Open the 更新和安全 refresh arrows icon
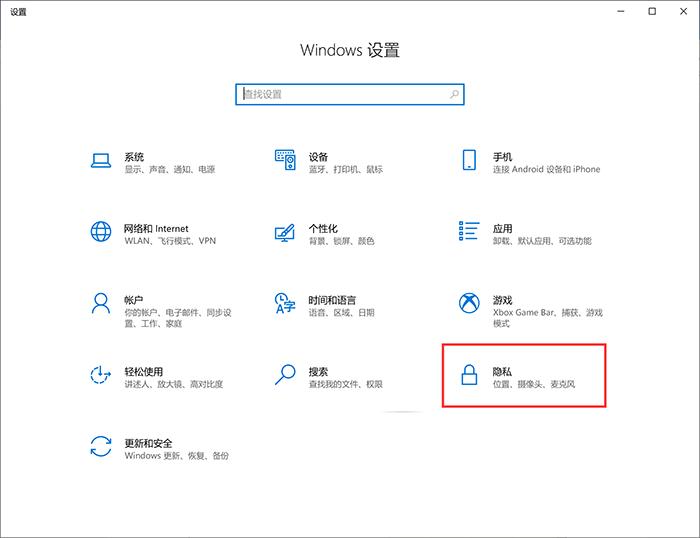 (x=101, y=446)
